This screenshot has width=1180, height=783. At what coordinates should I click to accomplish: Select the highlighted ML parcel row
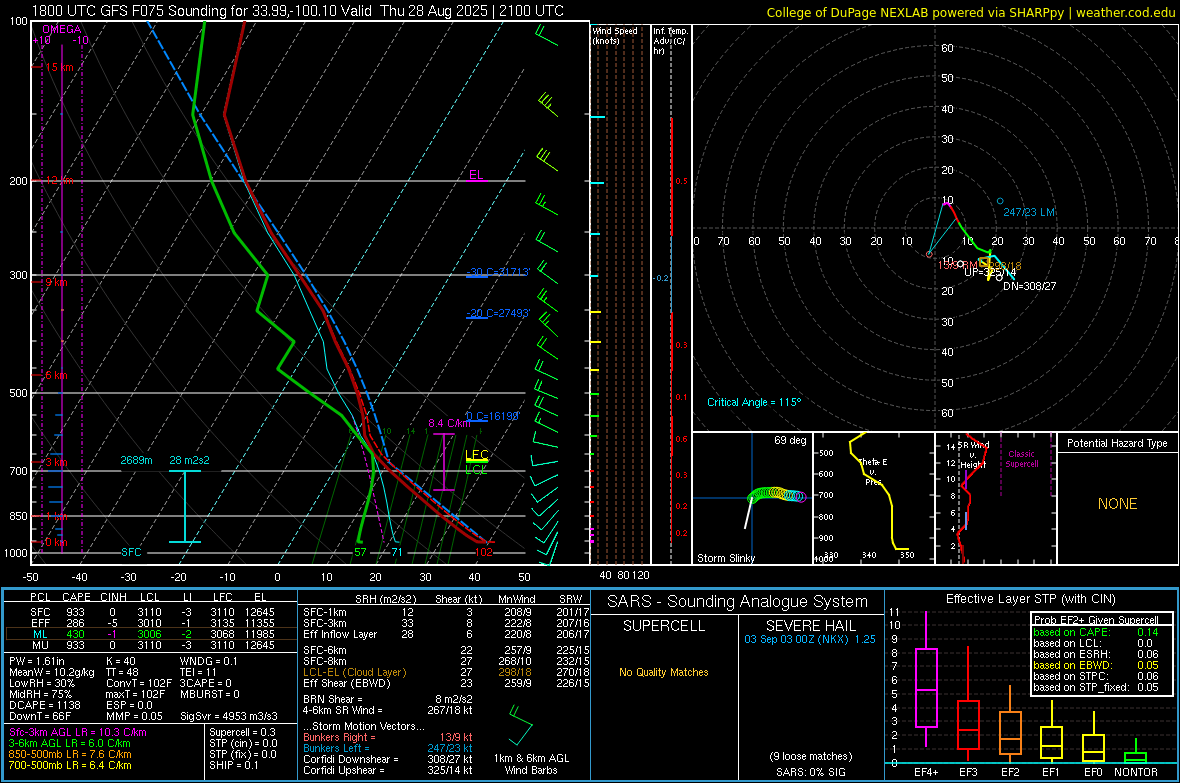(x=151, y=635)
